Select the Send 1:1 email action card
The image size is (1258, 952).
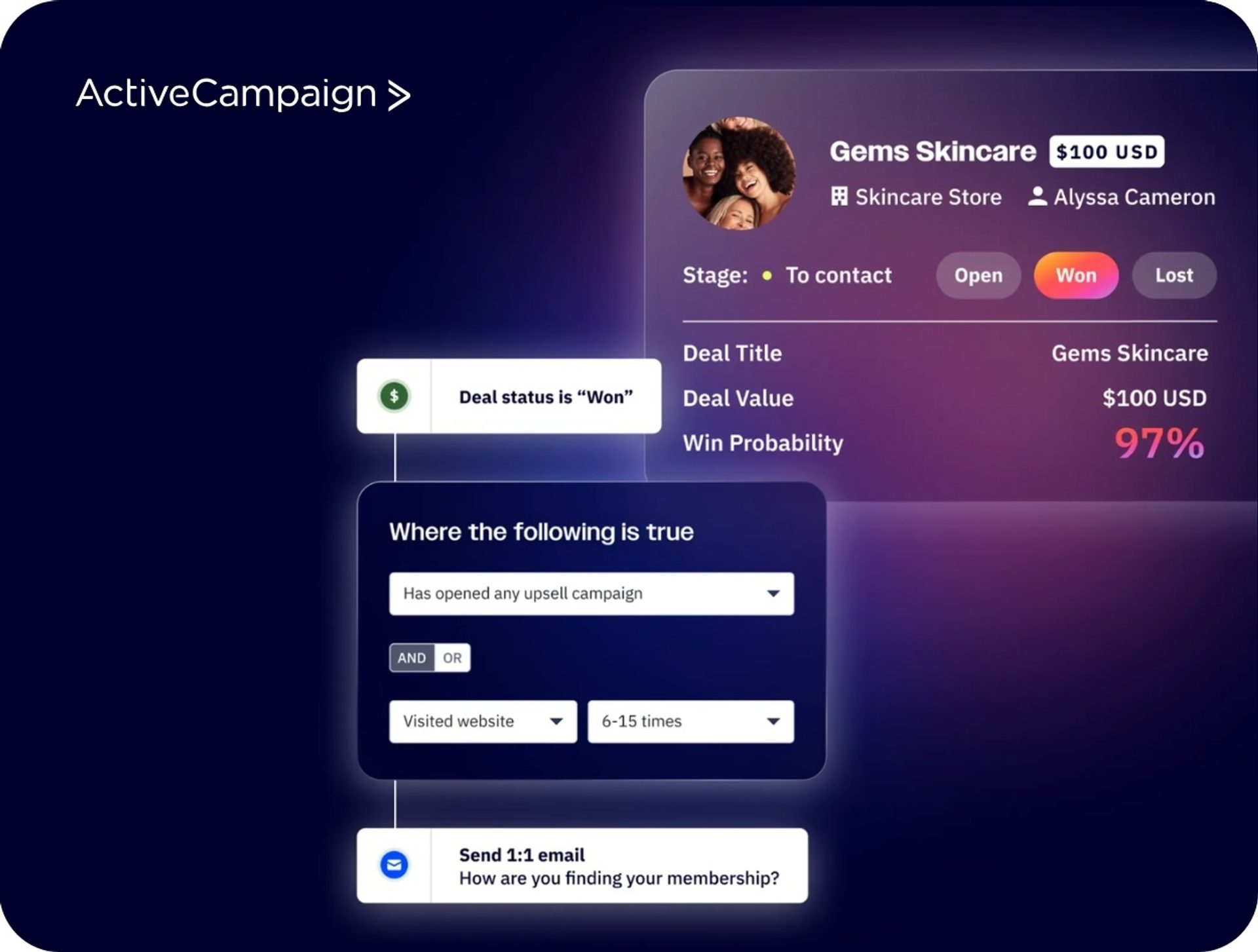(582, 866)
